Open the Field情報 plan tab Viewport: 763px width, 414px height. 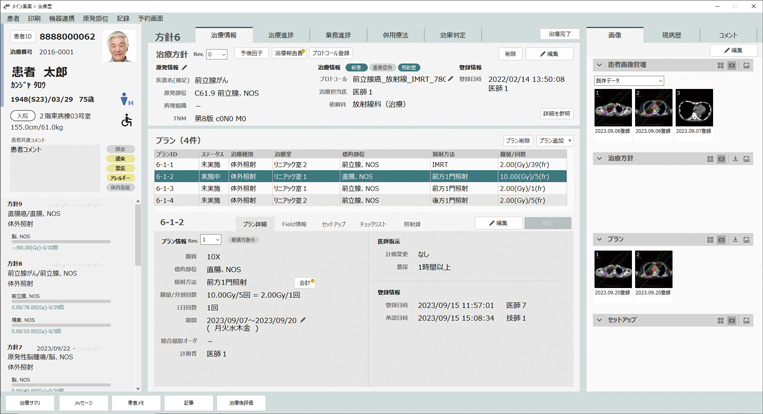pos(294,224)
